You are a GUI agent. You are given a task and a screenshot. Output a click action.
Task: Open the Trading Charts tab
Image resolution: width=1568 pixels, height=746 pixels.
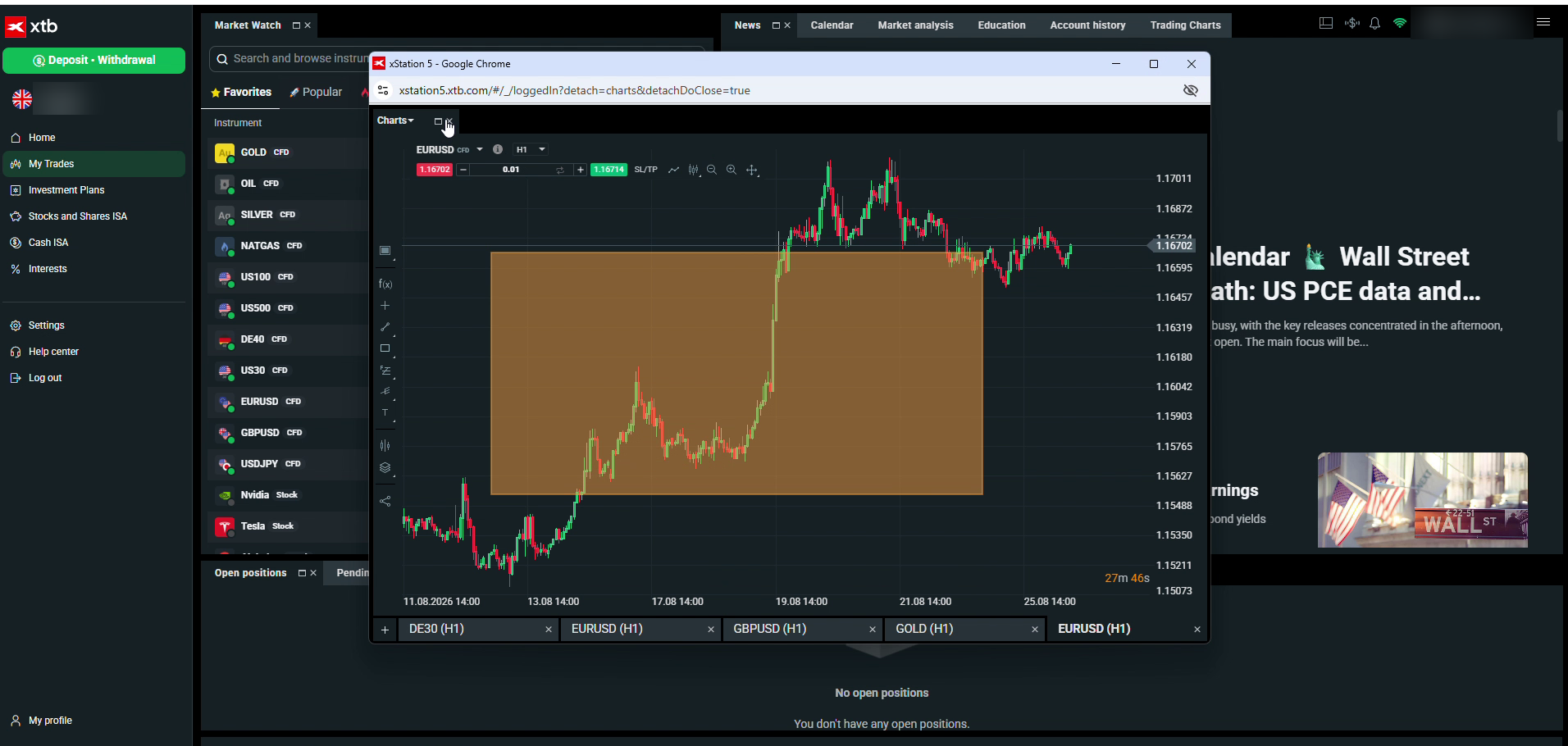point(1185,25)
